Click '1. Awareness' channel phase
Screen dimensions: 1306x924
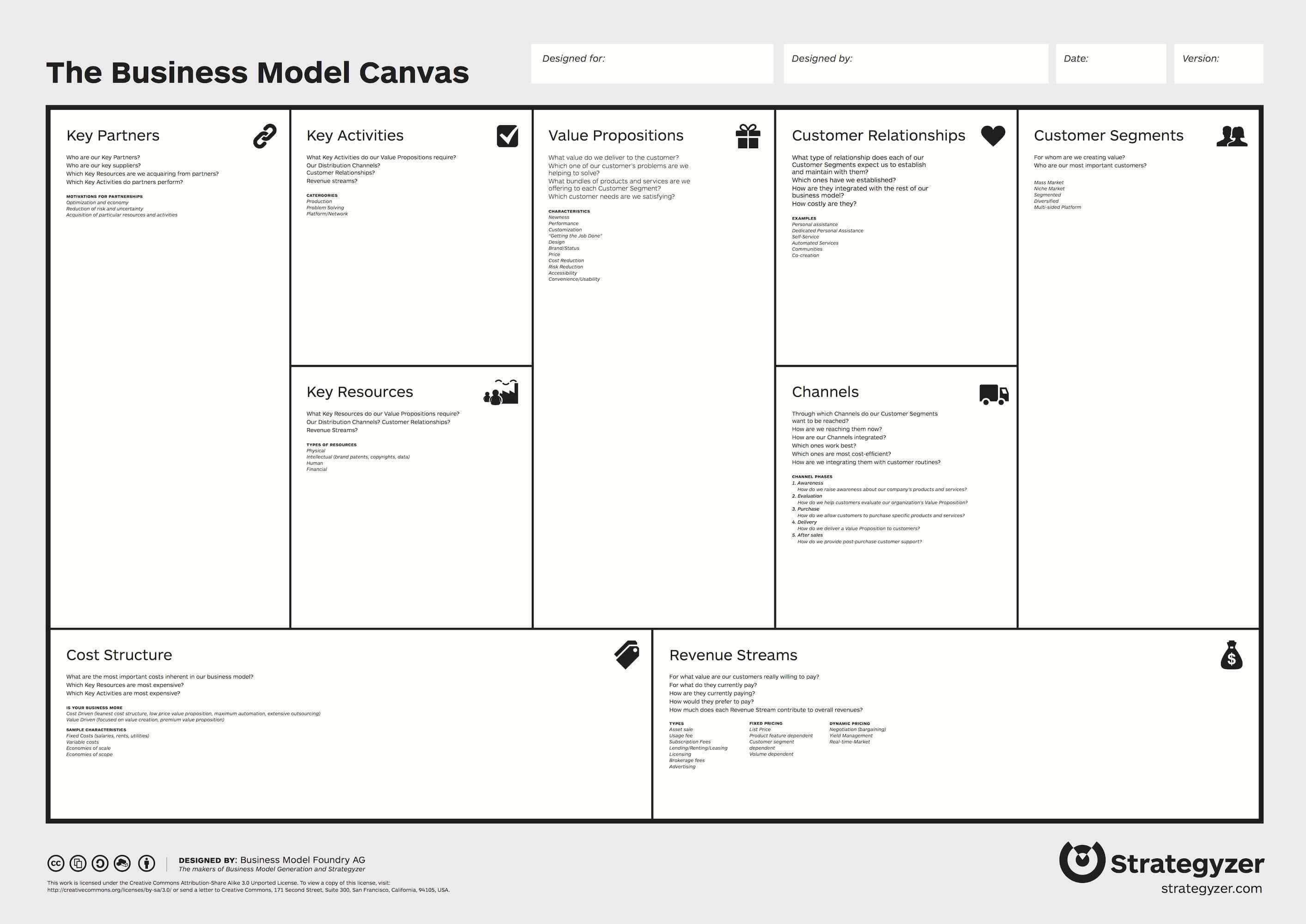[x=807, y=483]
